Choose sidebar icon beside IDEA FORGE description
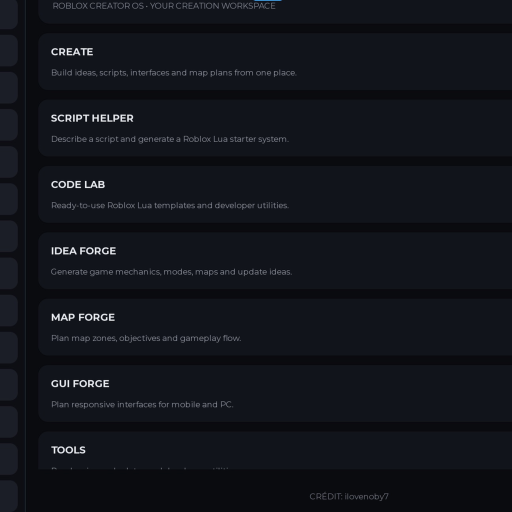 click(x=9, y=273)
